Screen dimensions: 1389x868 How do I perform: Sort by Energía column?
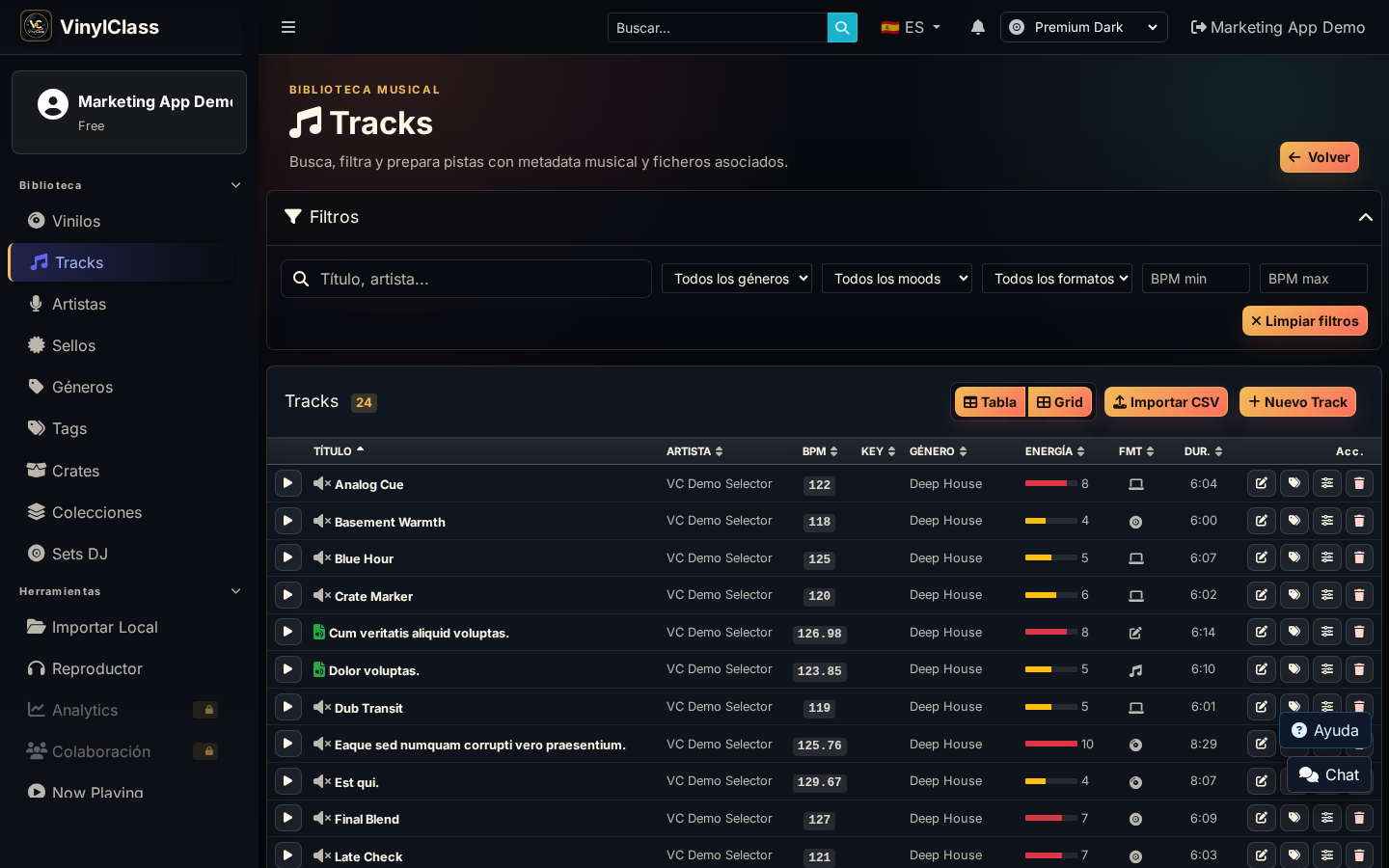1054,451
